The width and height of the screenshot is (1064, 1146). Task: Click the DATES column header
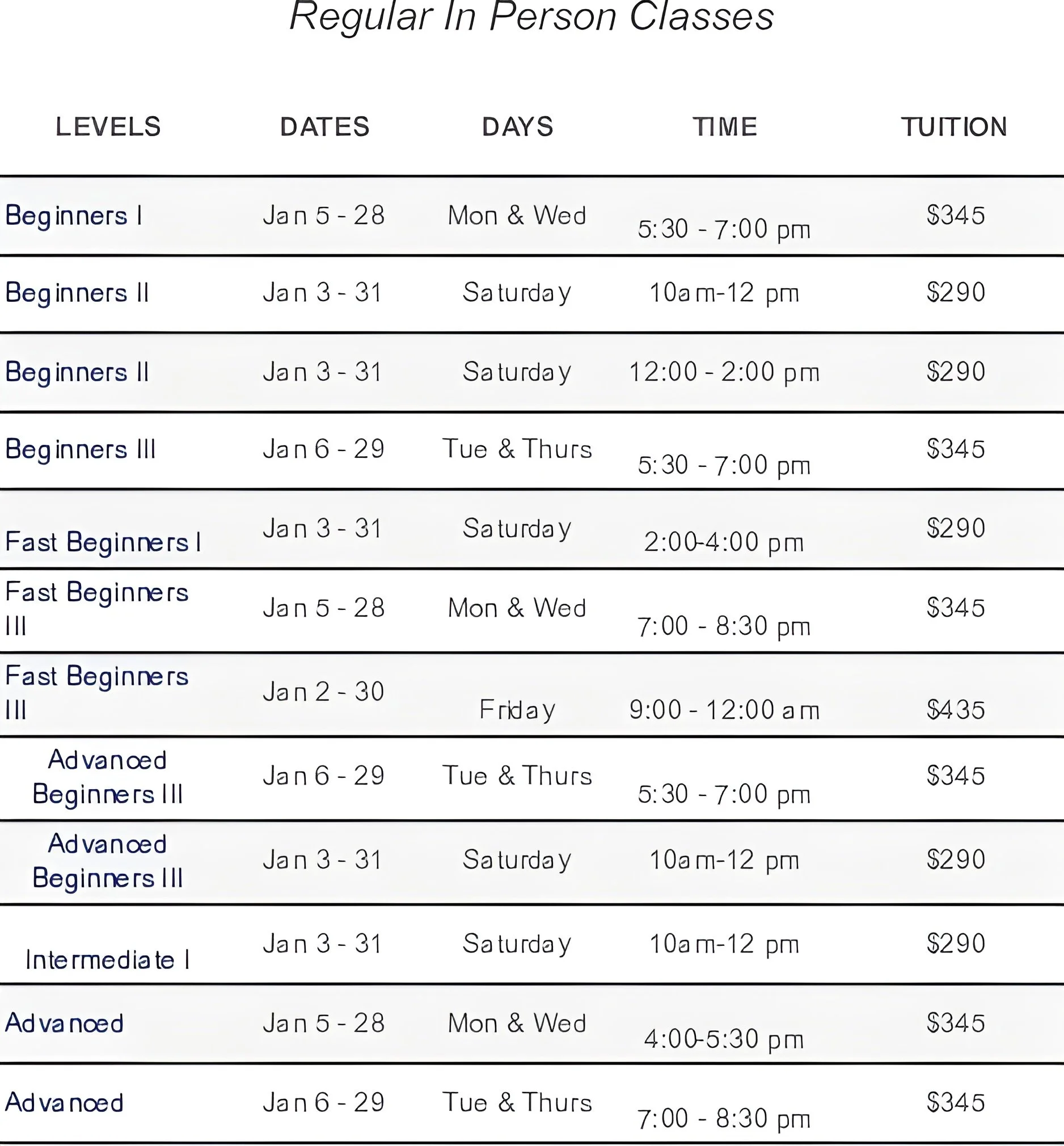(325, 127)
